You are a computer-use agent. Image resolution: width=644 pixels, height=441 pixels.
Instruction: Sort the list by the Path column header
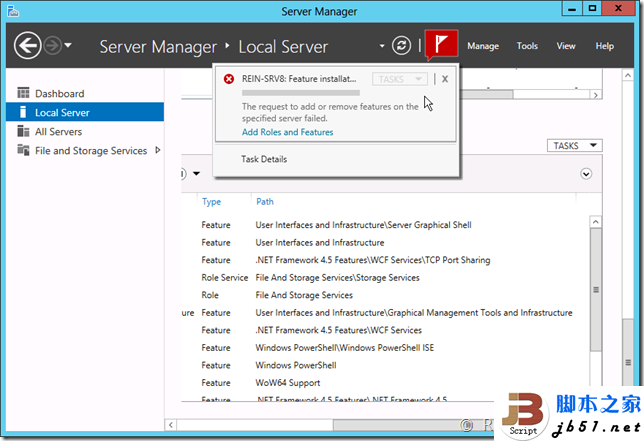click(265, 201)
